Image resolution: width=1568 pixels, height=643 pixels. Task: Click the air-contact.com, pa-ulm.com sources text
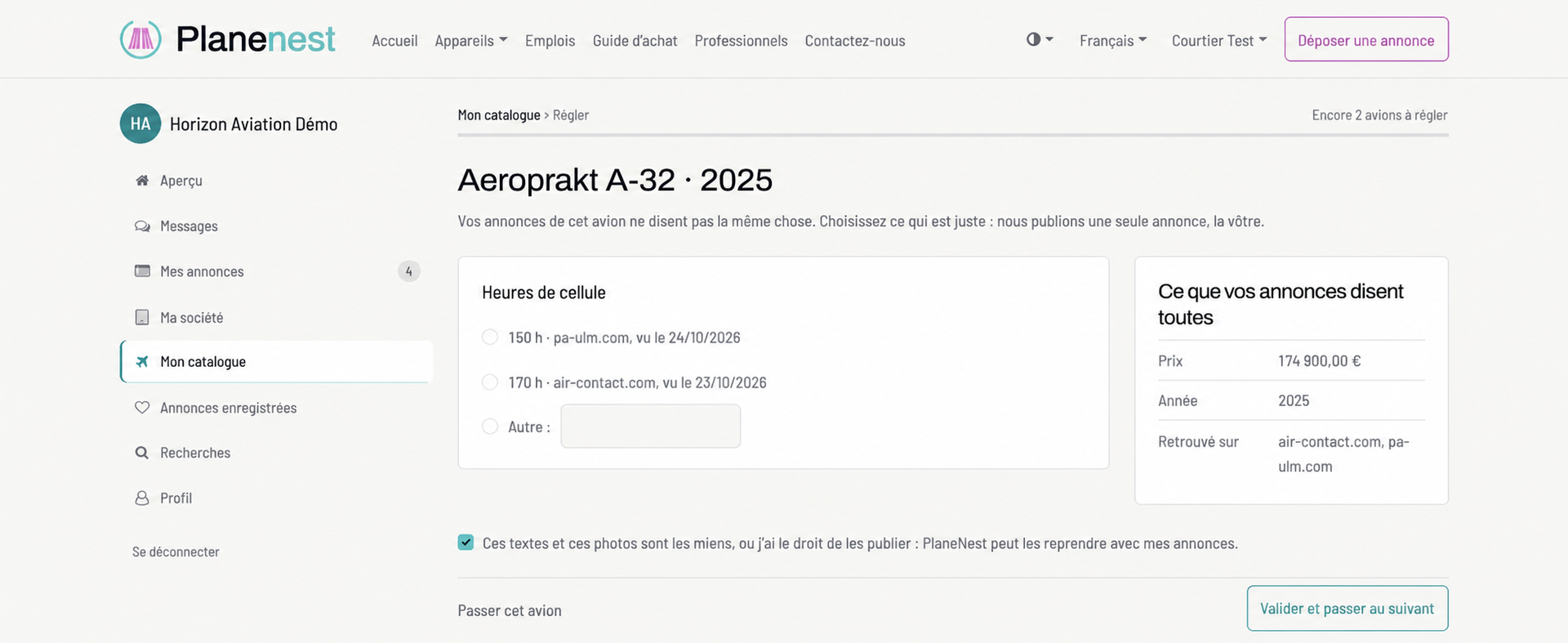click(1343, 454)
